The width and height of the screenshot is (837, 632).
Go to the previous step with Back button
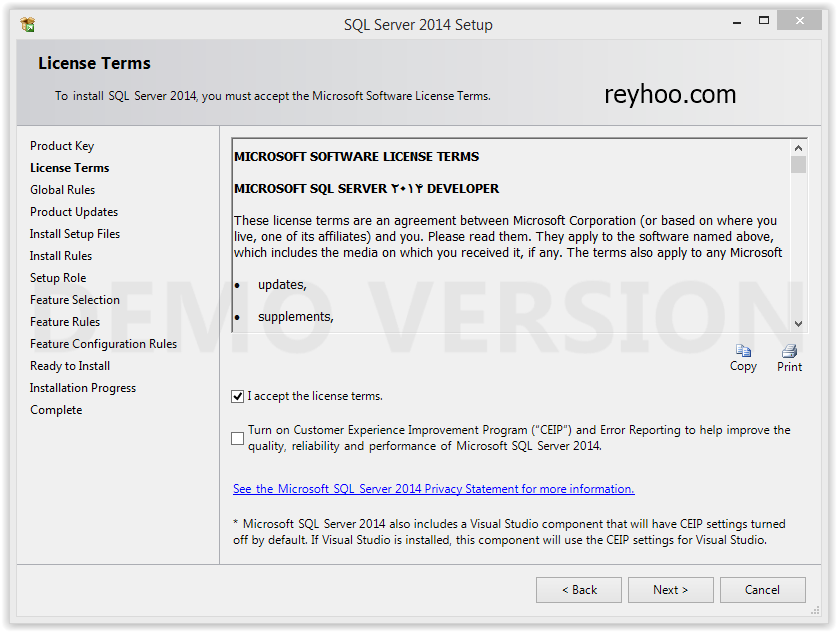point(579,590)
